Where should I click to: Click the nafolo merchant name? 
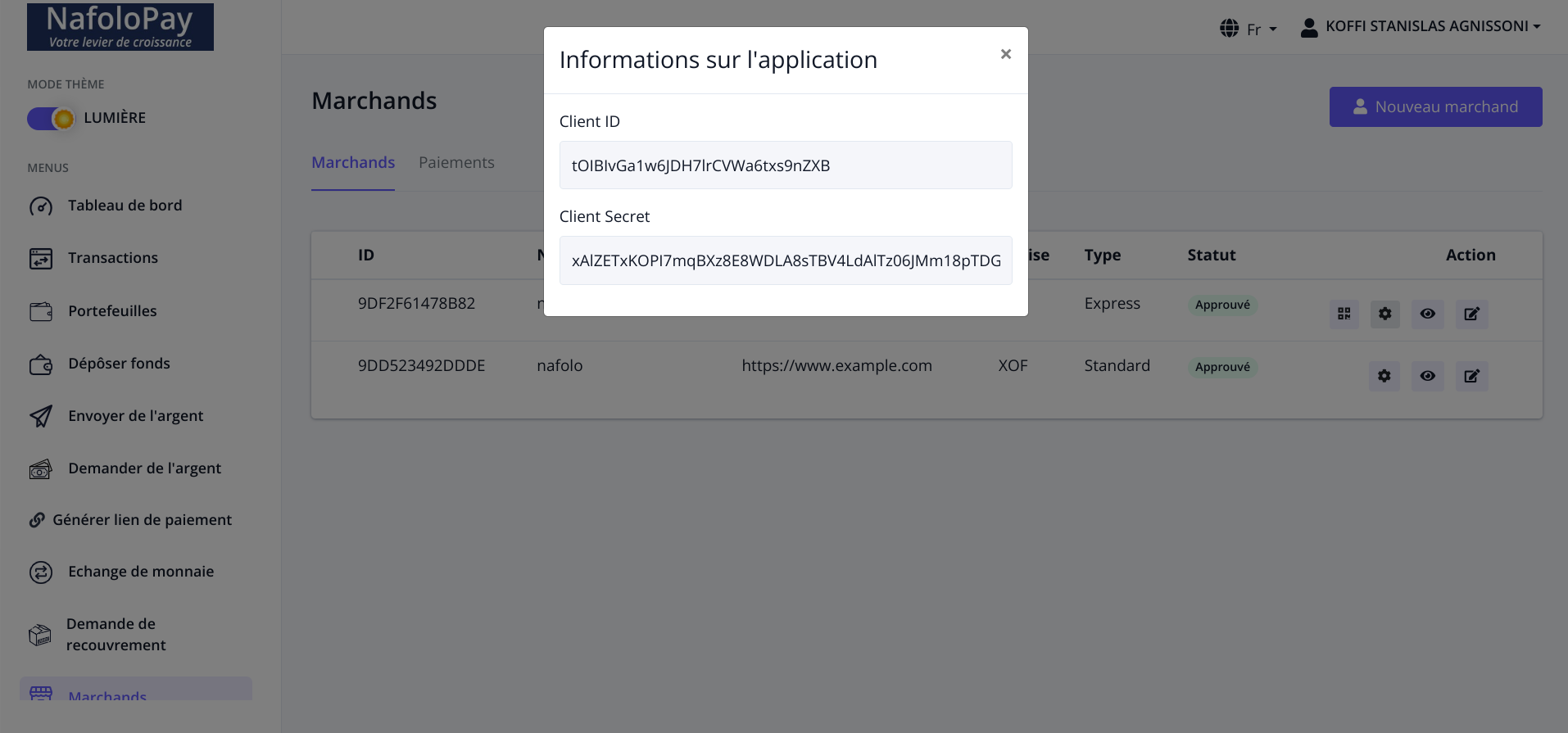pos(560,366)
